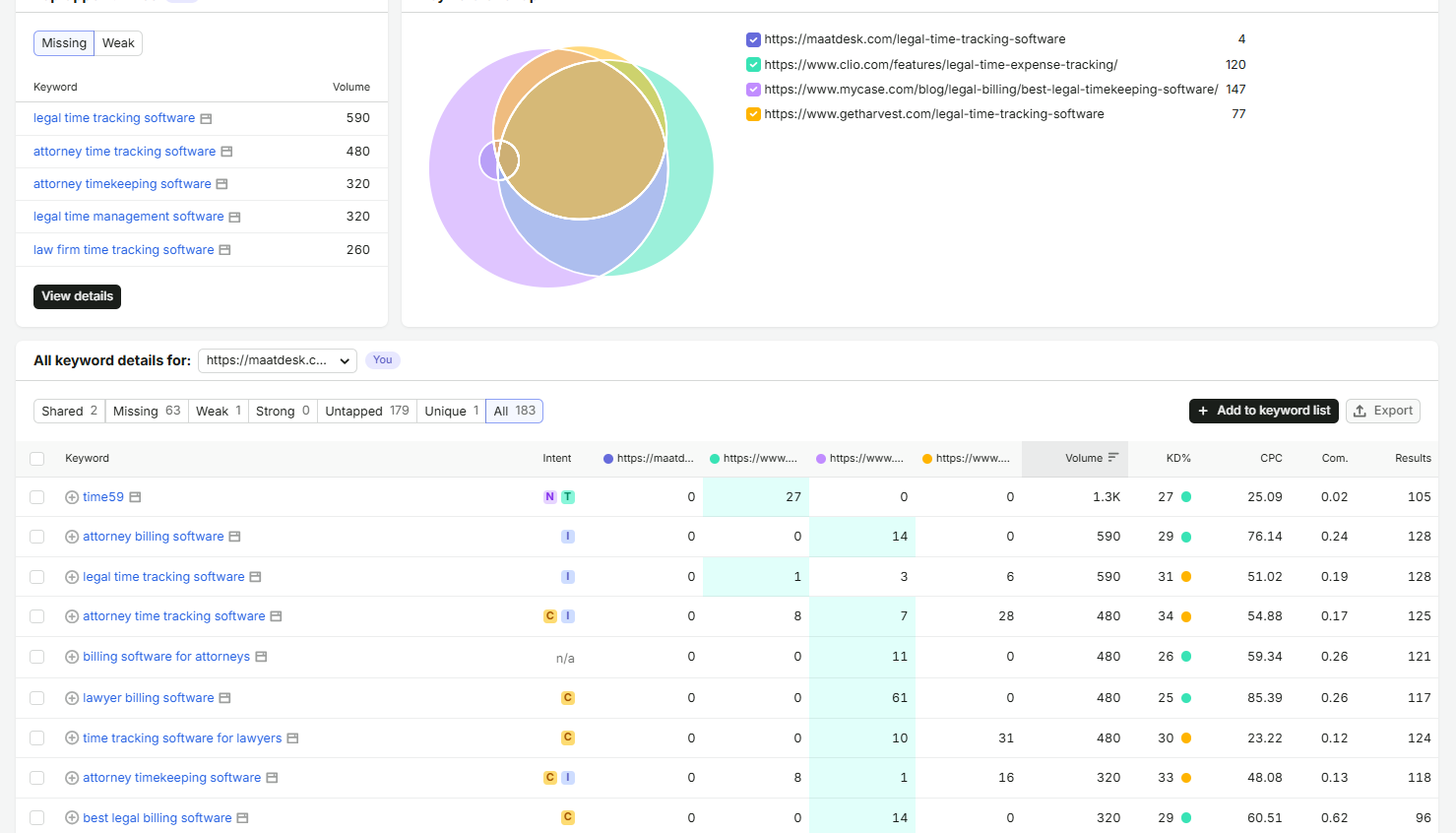Sort by the CPC column header
Image resolution: width=1456 pixels, height=833 pixels.
pyautogui.click(x=1271, y=459)
